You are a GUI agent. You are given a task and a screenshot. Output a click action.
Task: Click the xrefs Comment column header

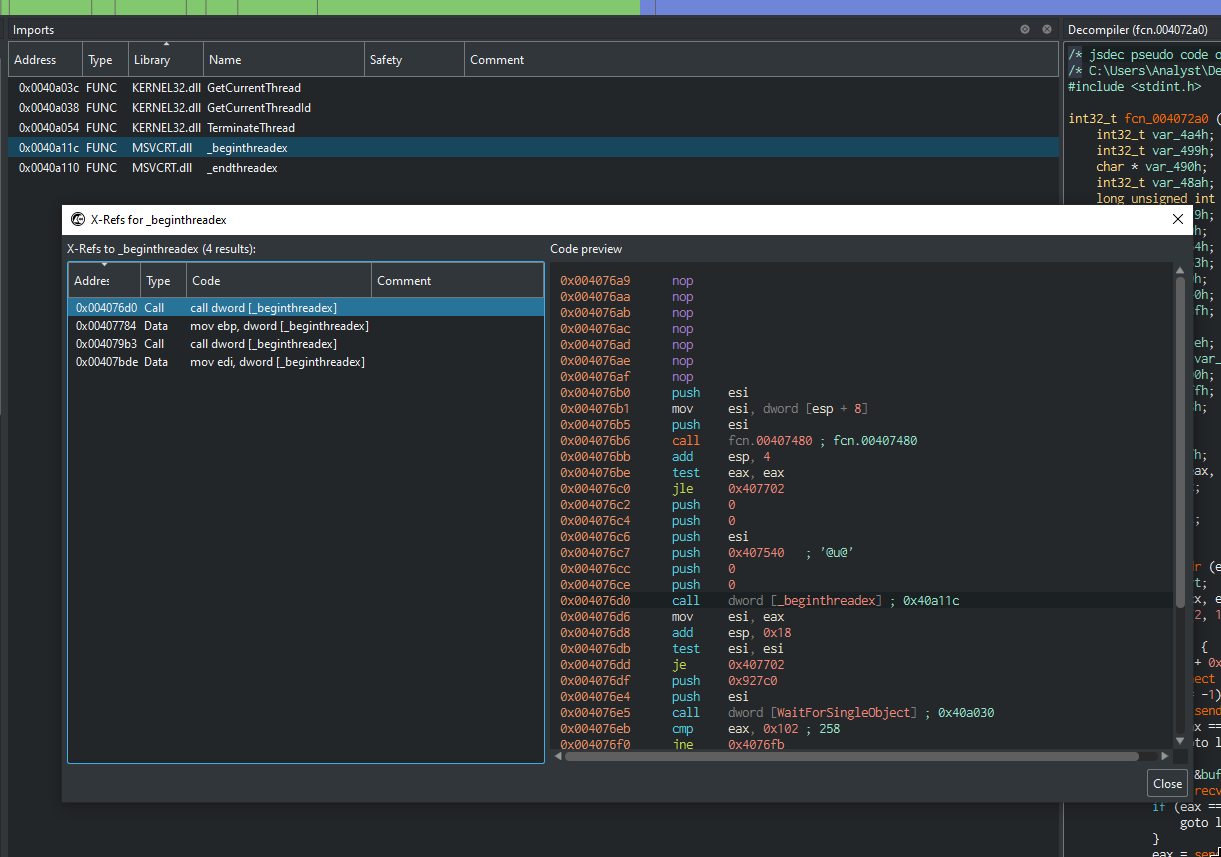(x=457, y=281)
